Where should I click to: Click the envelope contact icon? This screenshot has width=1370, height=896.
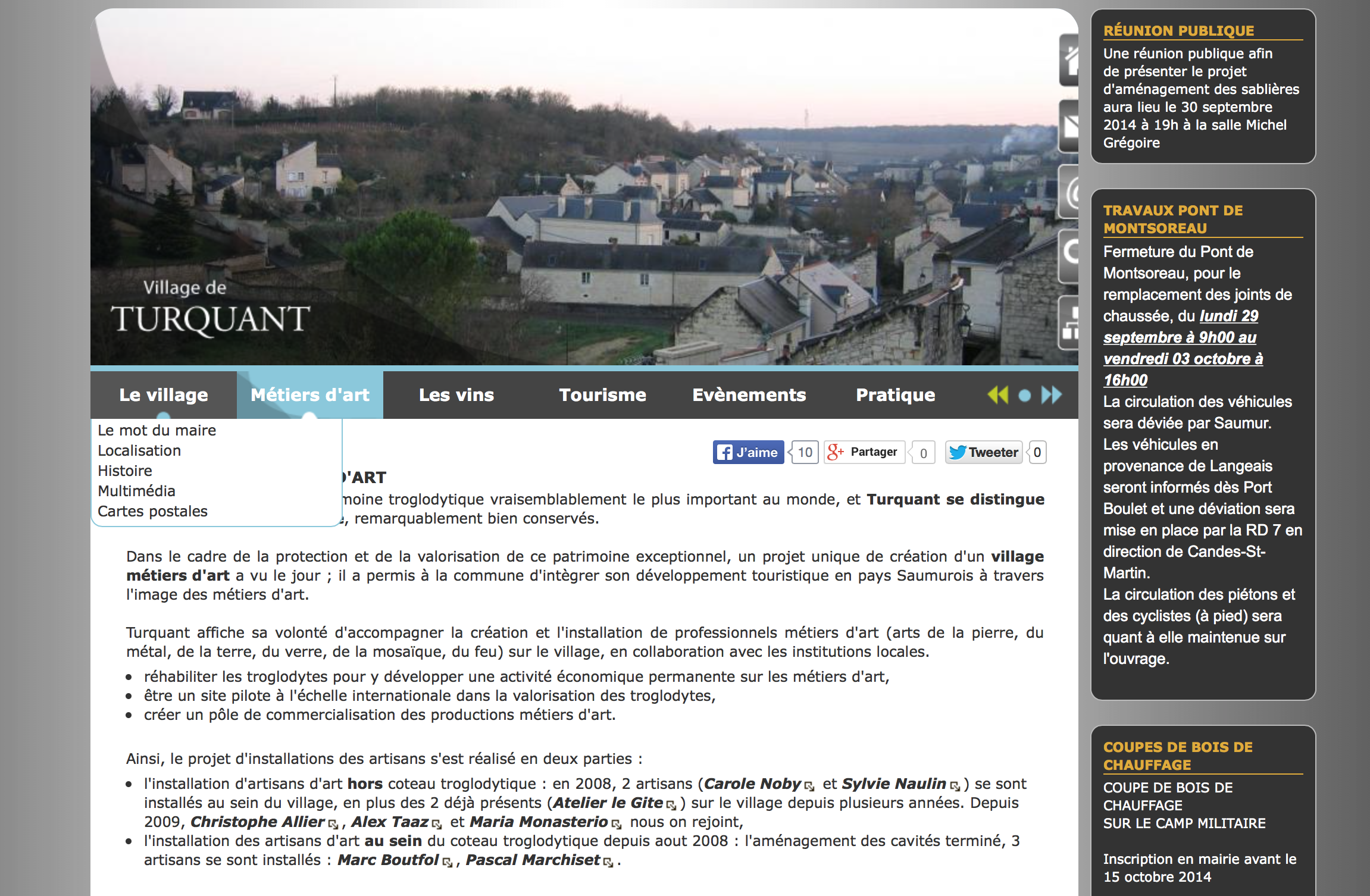[x=1069, y=126]
